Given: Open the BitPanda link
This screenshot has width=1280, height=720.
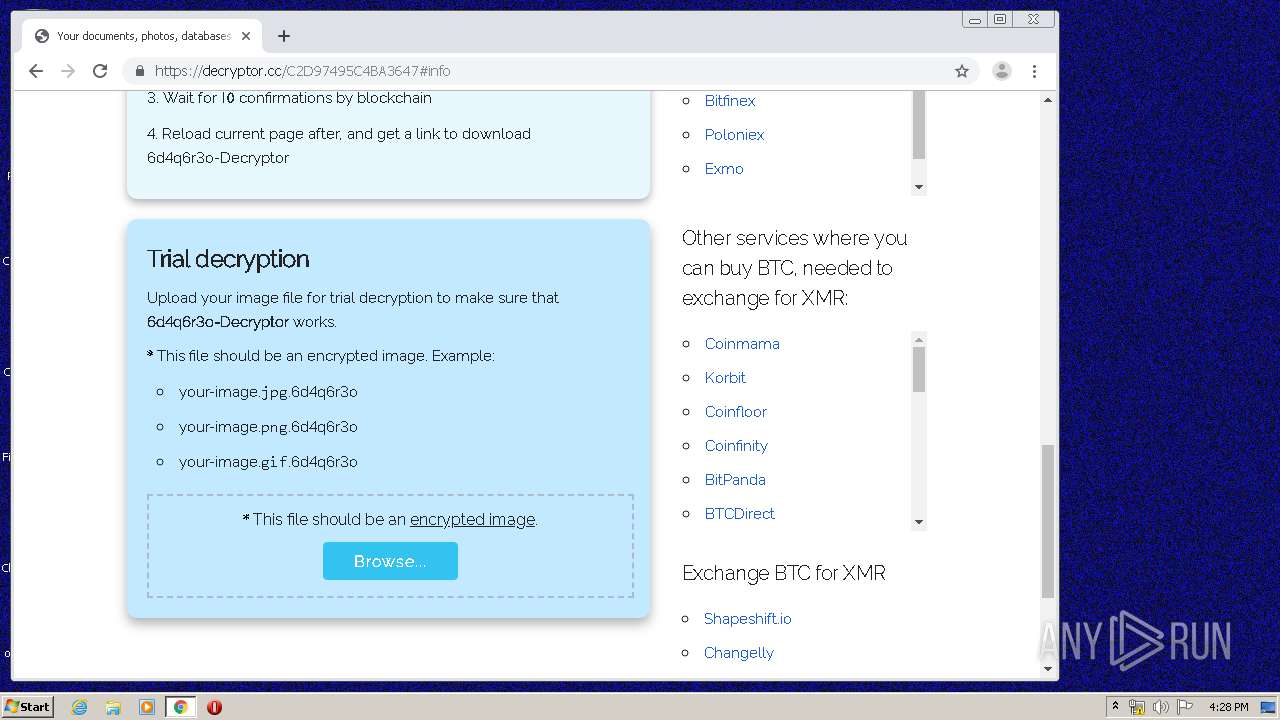Looking at the screenshot, I should (x=735, y=480).
